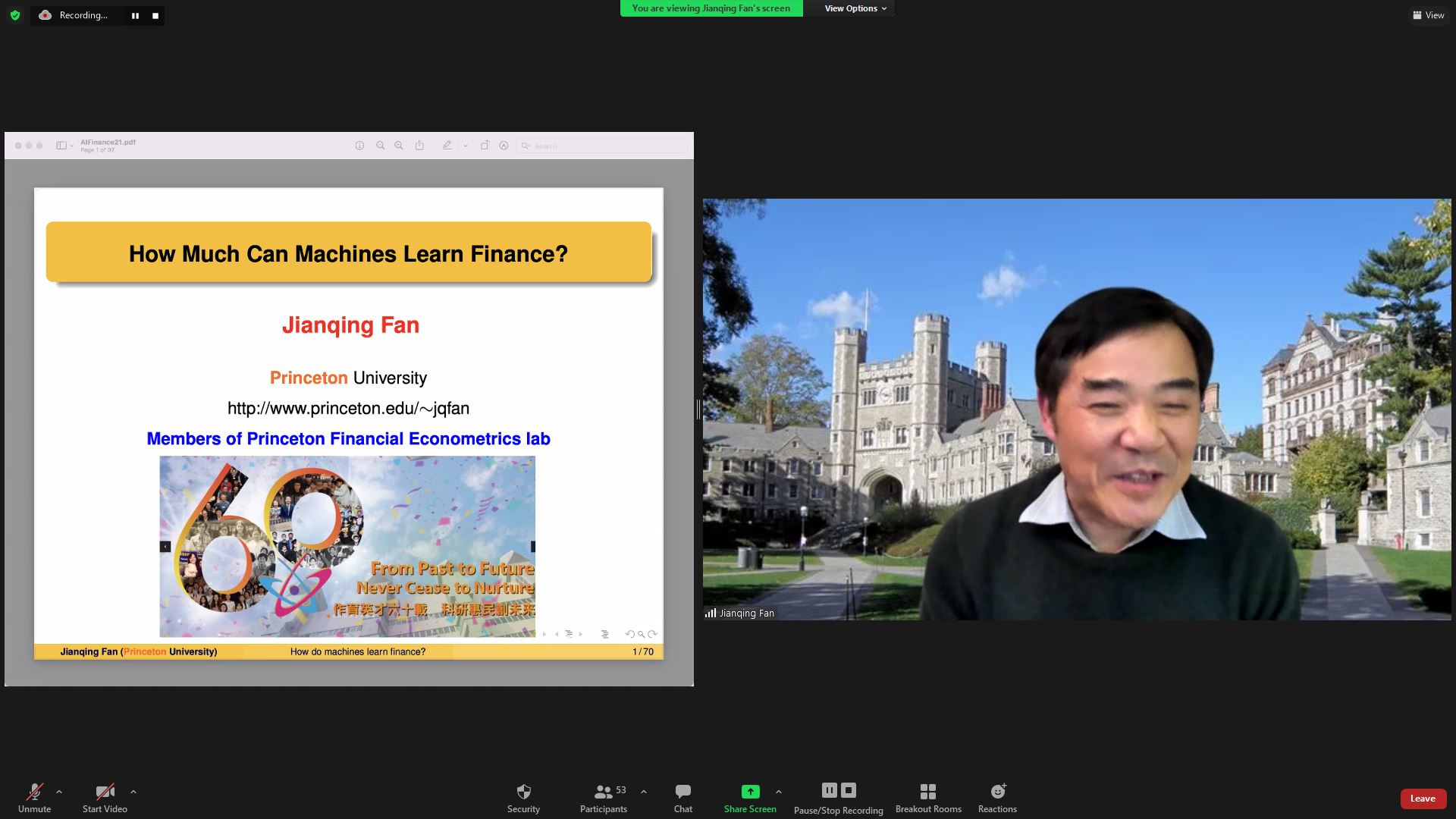The image size is (1456, 819).
Task: Open the Reactions menu
Action: coord(997,798)
